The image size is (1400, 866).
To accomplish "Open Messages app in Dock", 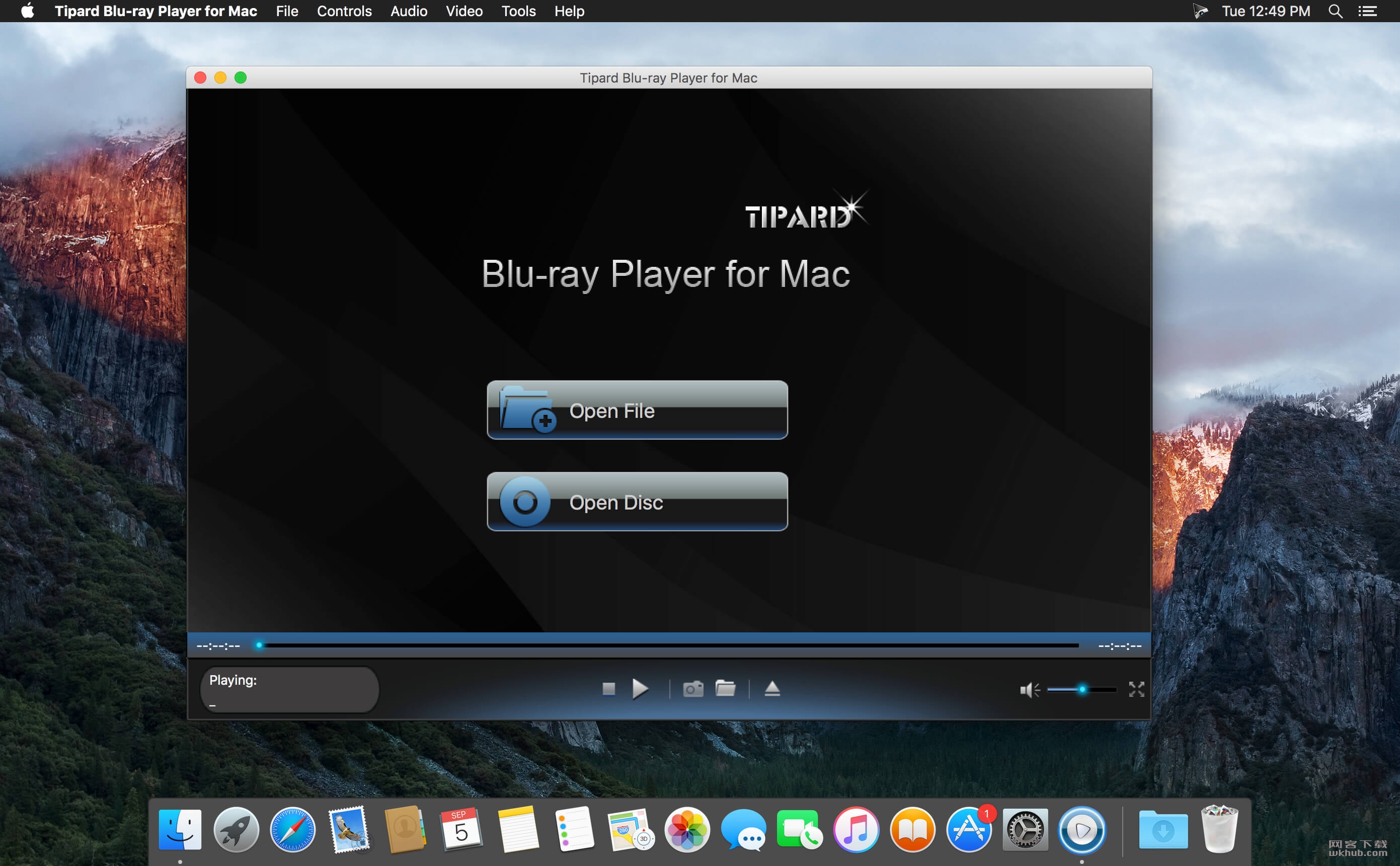I will click(743, 829).
